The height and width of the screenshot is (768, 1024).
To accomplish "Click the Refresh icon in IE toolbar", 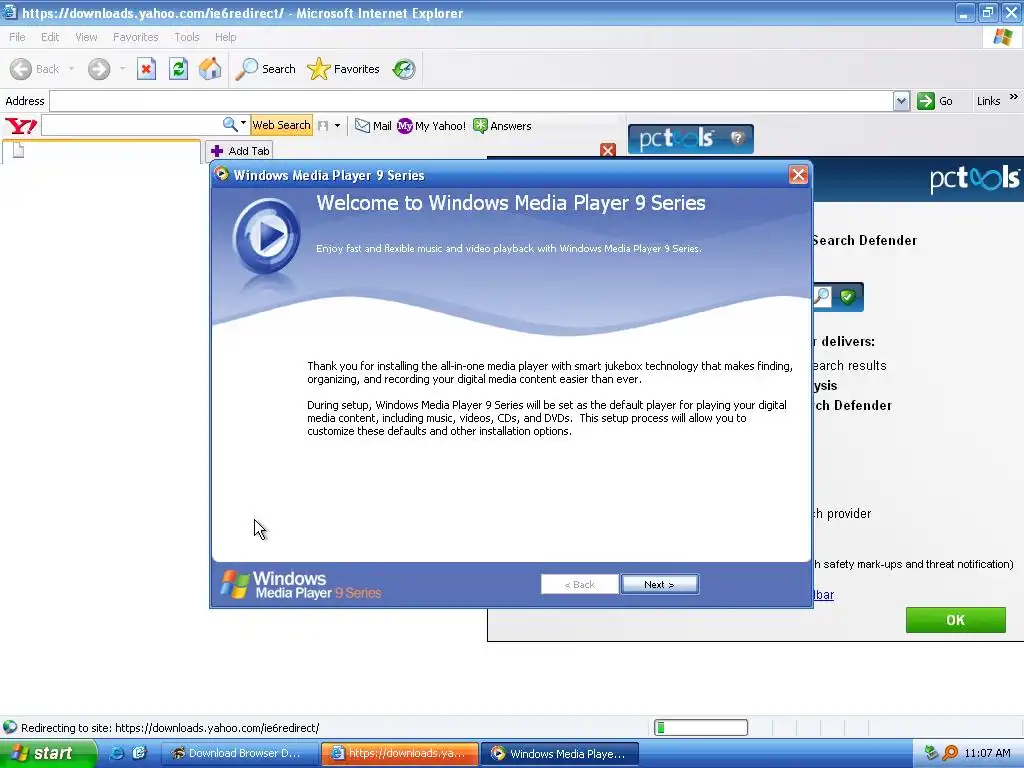I will point(178,69).
